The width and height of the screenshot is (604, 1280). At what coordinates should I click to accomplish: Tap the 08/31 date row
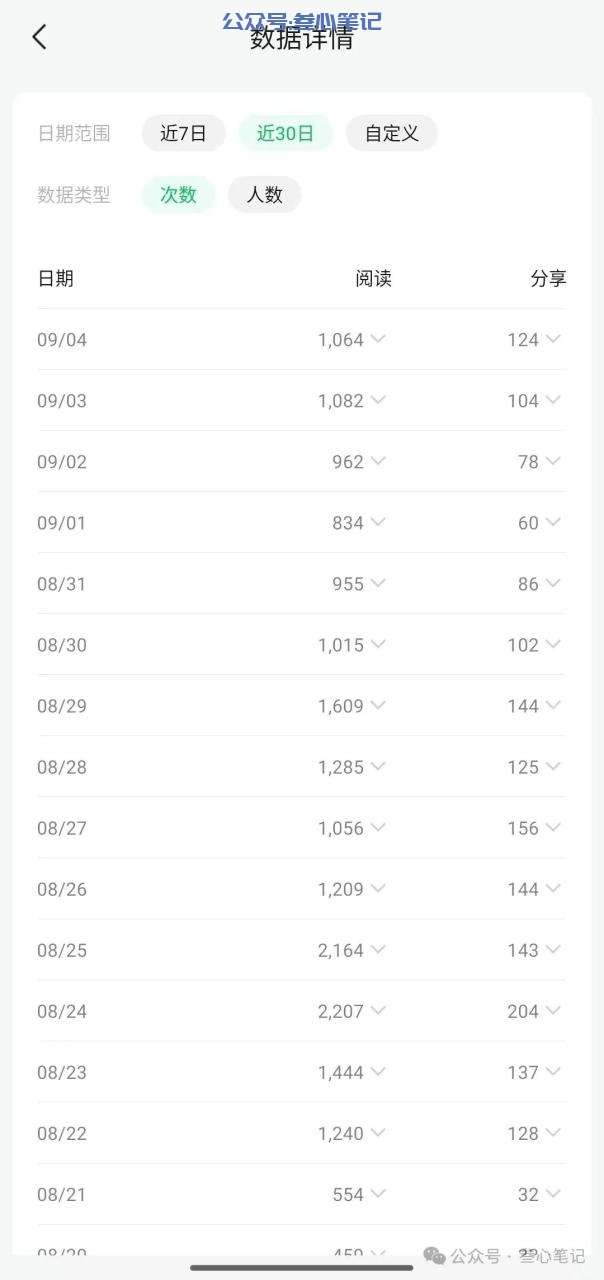click(x=302, y=583)
